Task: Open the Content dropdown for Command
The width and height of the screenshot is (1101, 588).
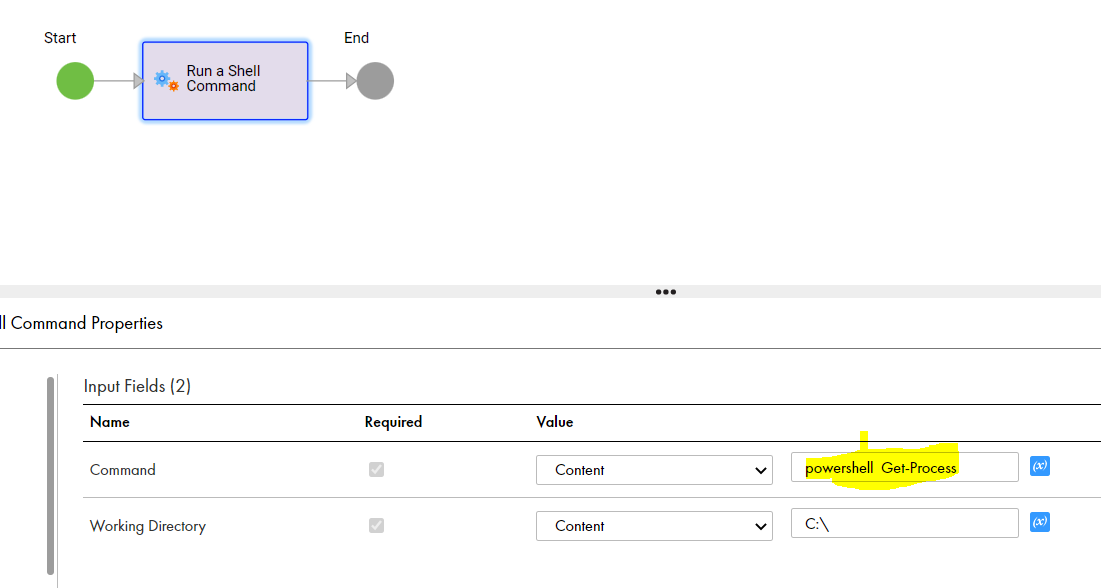Action: tap(654, 470)
